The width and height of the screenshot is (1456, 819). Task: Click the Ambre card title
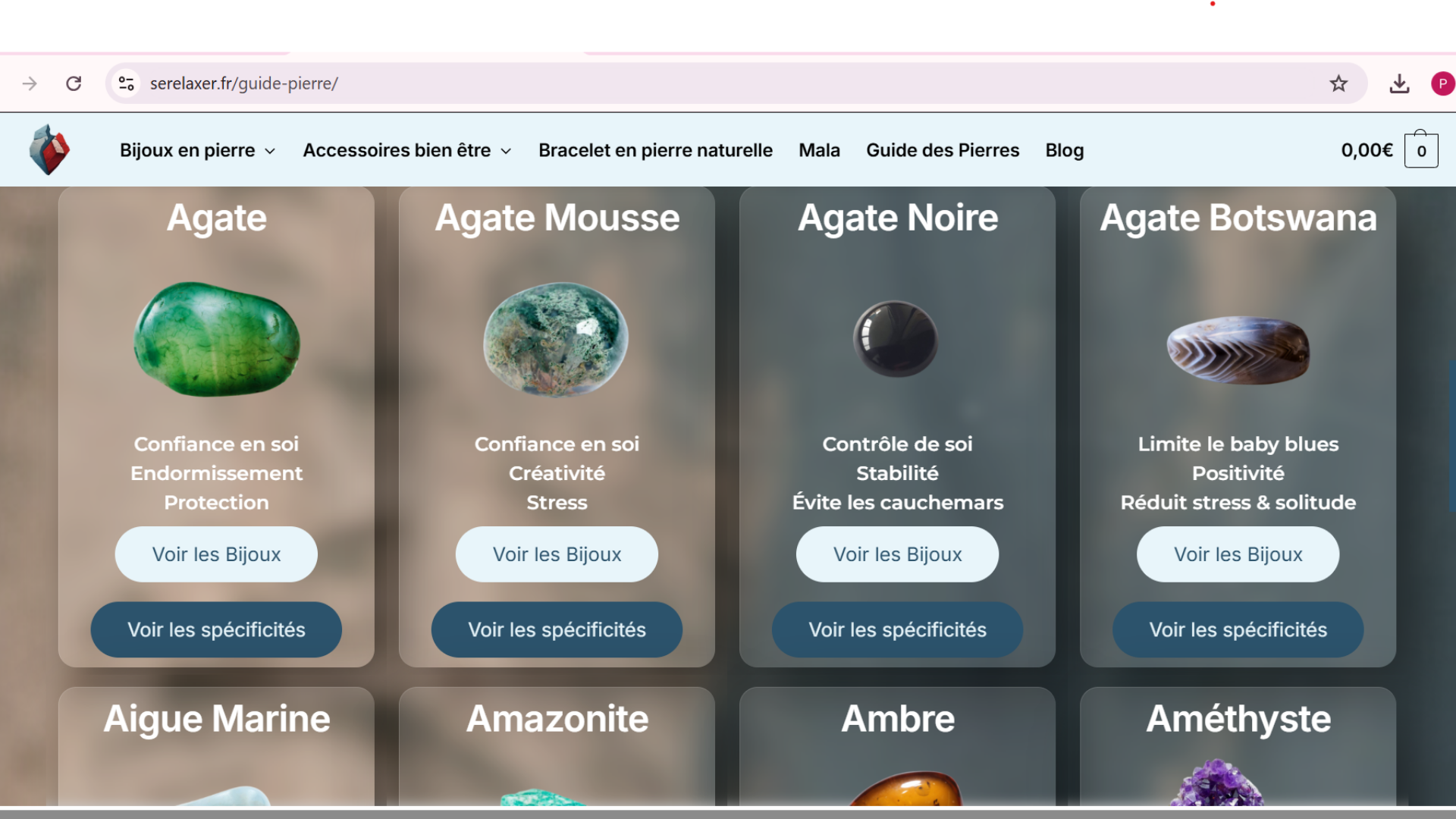tap(897, 719)
